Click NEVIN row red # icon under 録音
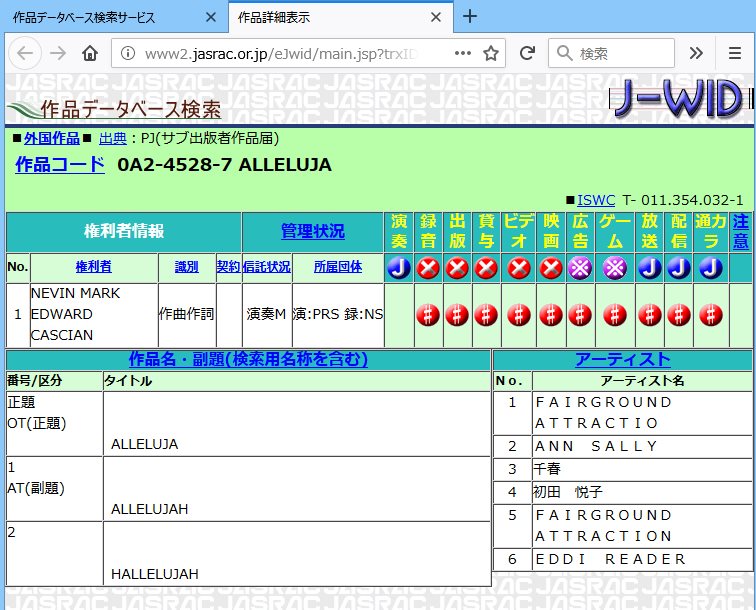 (428, 315)
